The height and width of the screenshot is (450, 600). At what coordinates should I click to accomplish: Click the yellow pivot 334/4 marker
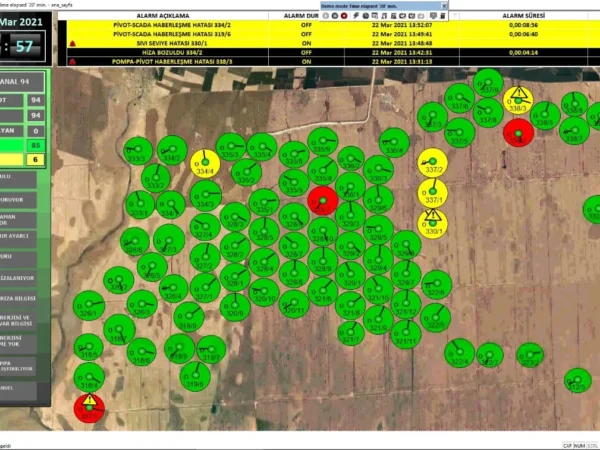pos(207,164)
